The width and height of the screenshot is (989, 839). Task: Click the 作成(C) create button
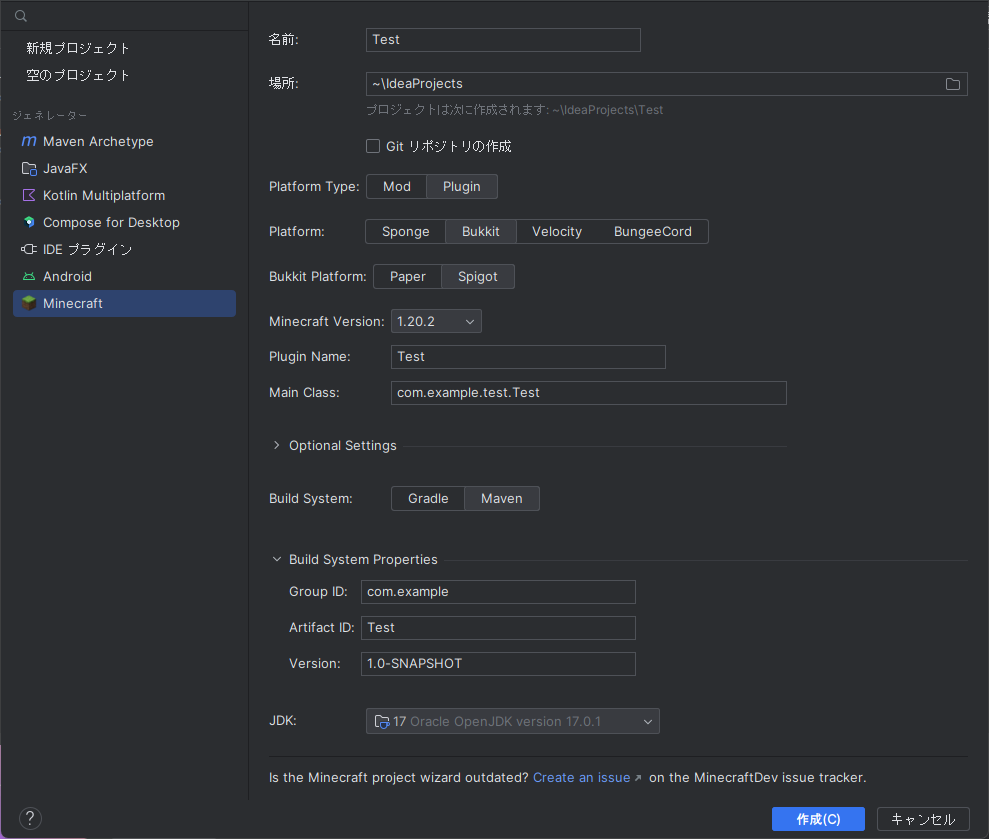(818, 819)
